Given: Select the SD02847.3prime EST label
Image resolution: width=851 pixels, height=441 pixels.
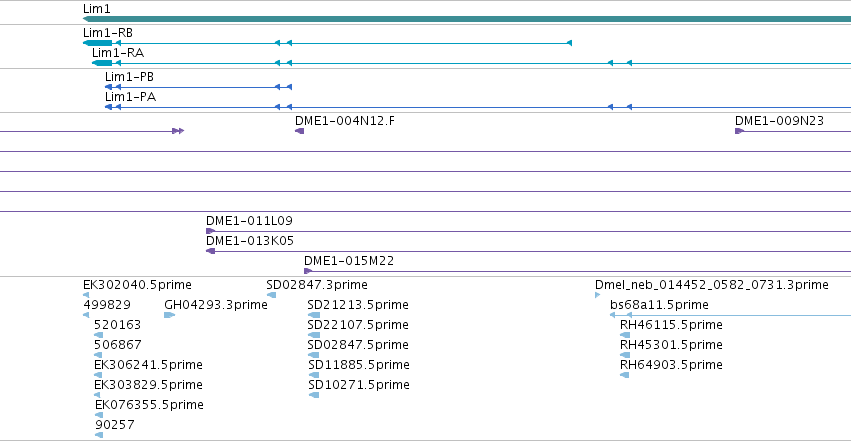Looking at the screenshot, I should pyautogui.click(x=317, y=285).
